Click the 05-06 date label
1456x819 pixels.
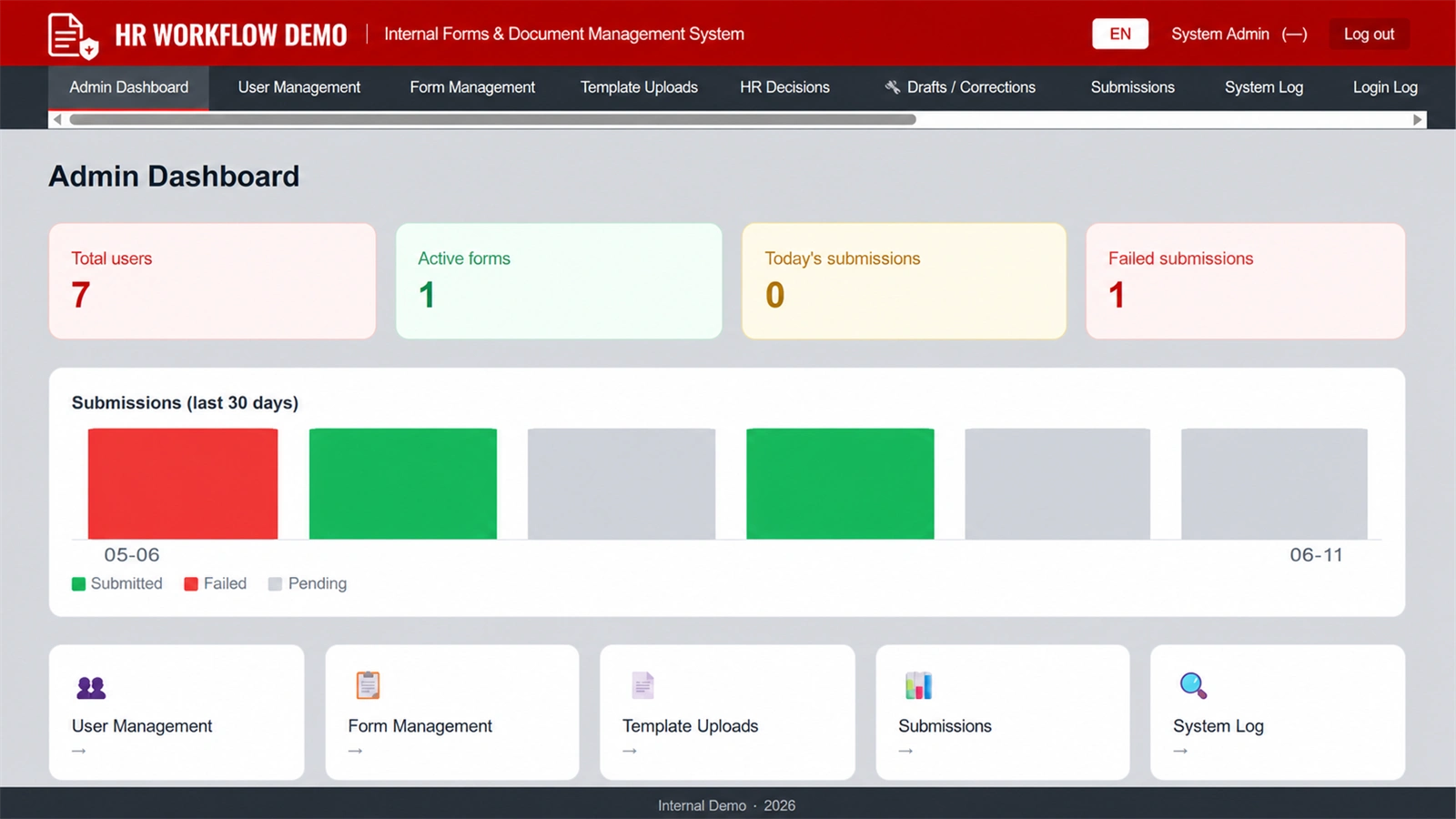[132, 555]
